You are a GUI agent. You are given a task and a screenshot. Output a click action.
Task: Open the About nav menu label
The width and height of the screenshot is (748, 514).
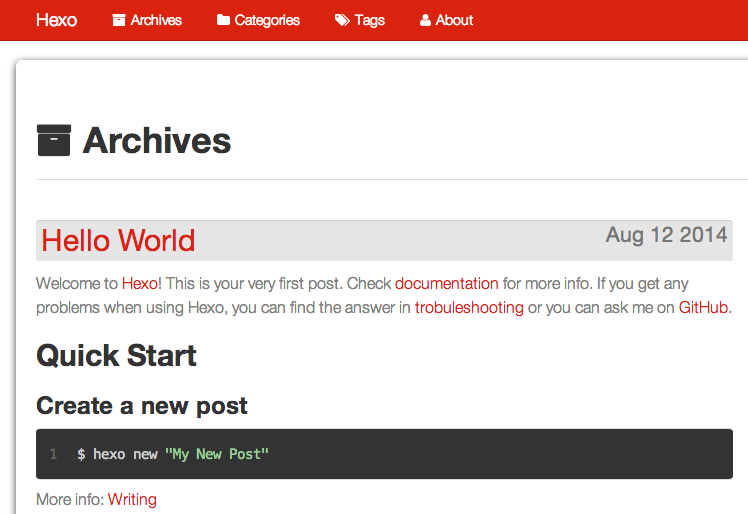pyautogui.click(x=454, y=20)
